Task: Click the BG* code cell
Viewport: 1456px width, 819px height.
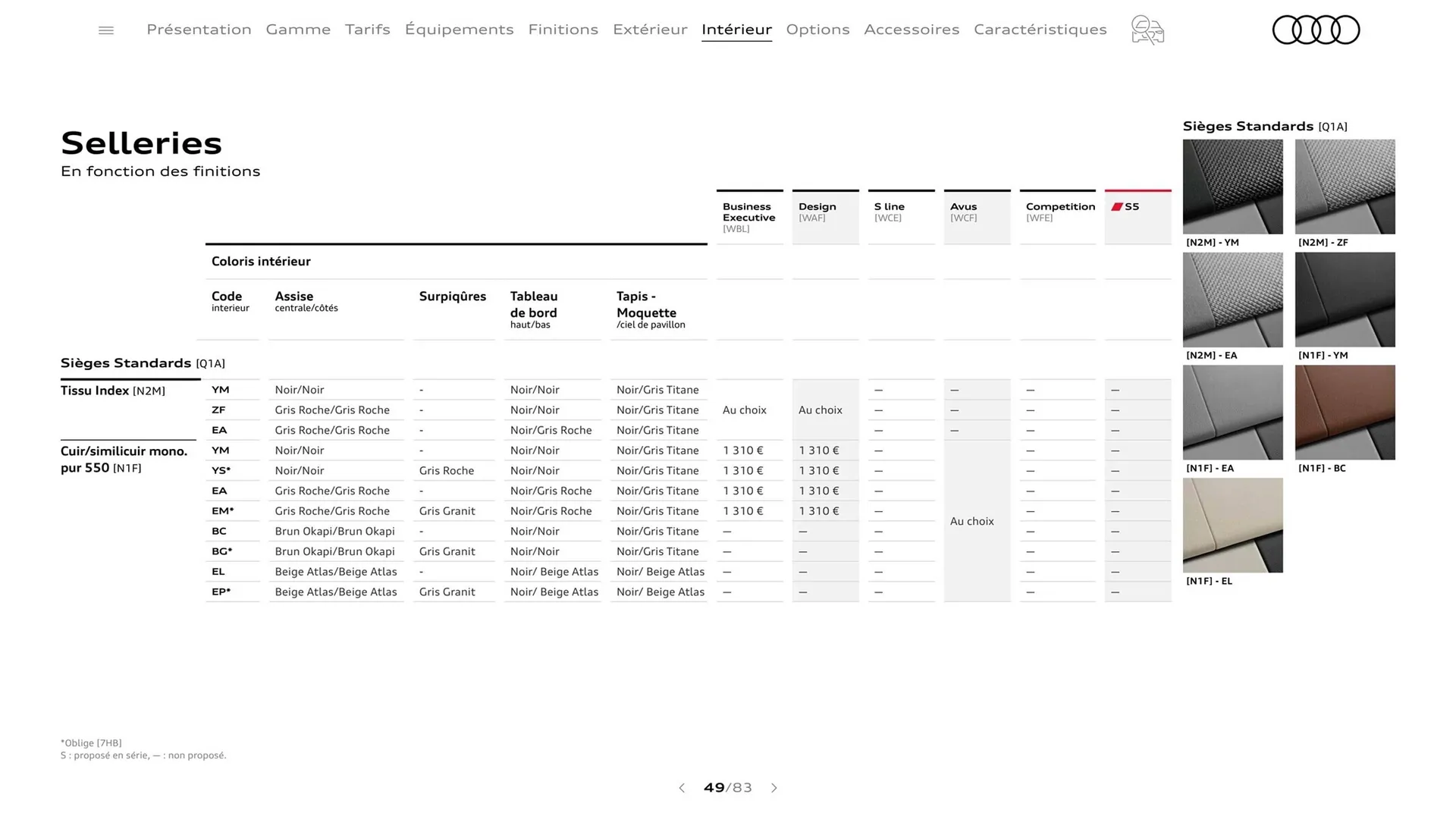Action: click(222, 551)
